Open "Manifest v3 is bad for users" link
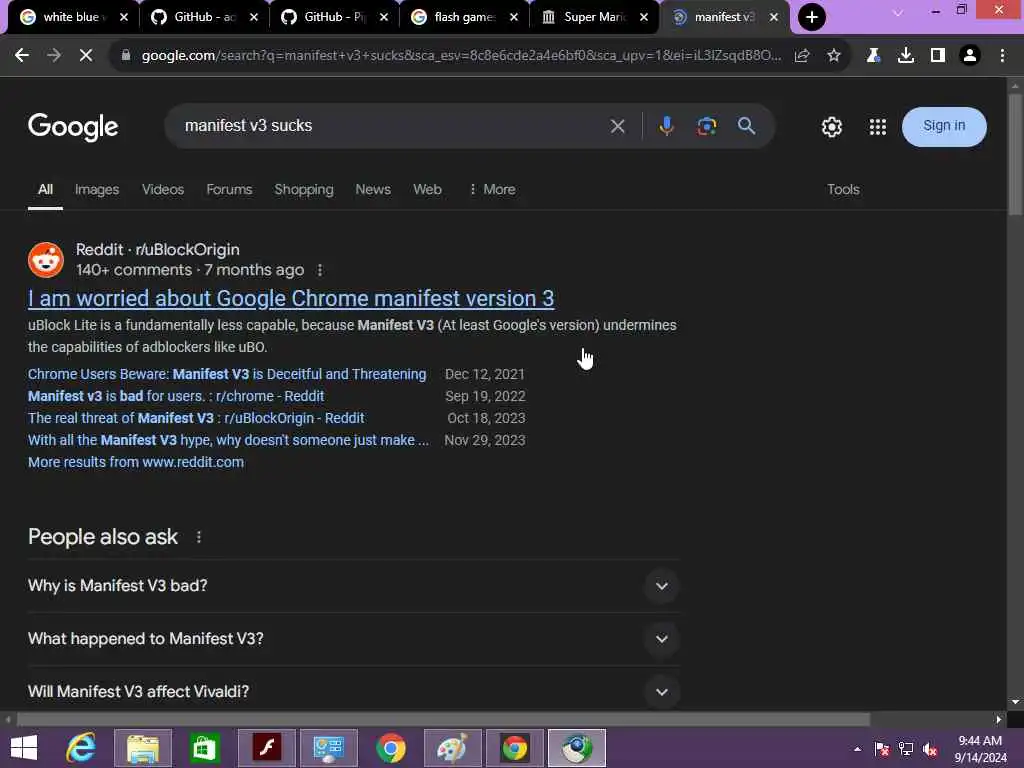 [x=176, y=396]
